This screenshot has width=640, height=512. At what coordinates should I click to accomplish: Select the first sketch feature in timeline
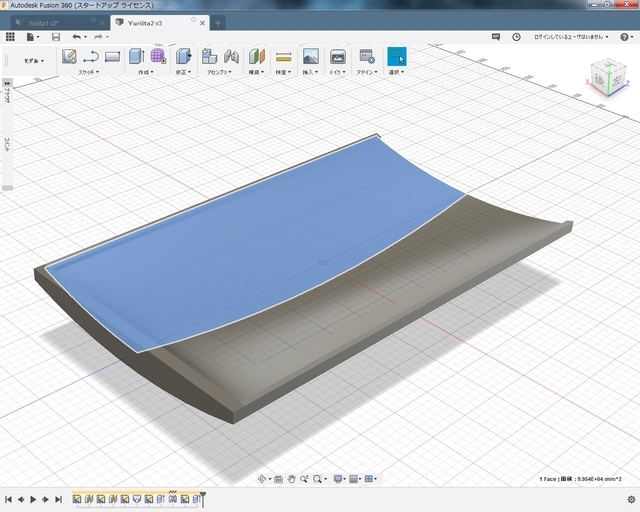77,499
